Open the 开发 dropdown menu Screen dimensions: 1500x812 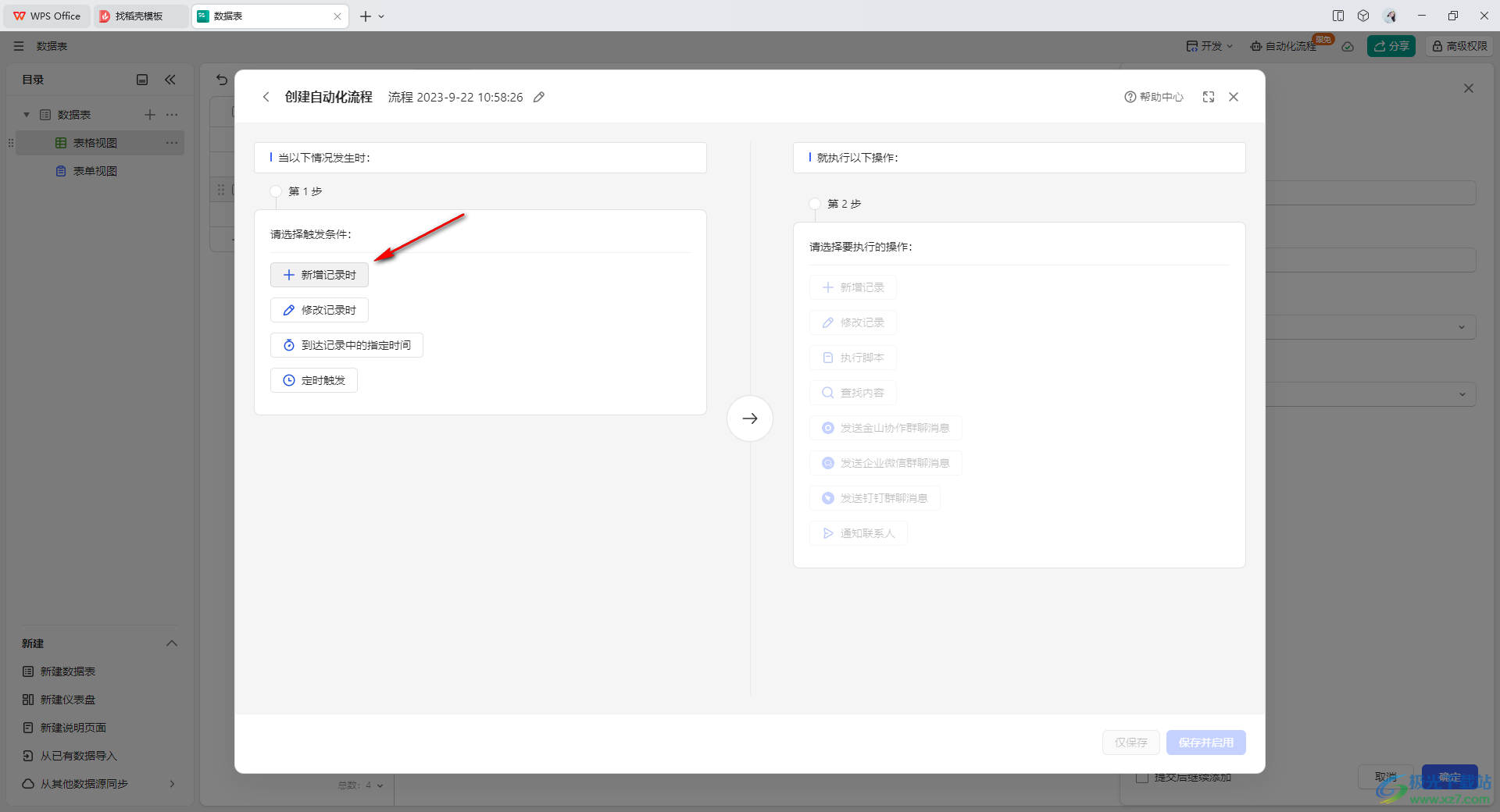click(1209, 46)
